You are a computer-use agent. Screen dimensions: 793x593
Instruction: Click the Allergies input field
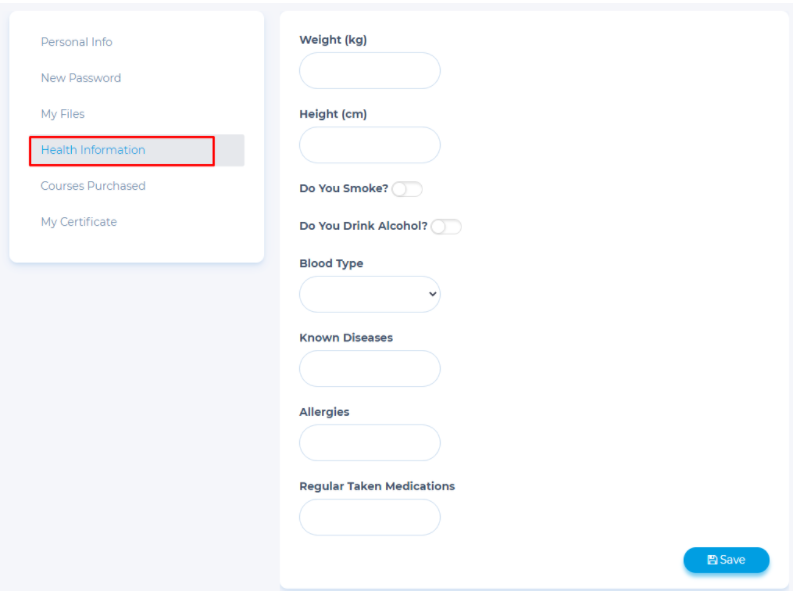370,442
